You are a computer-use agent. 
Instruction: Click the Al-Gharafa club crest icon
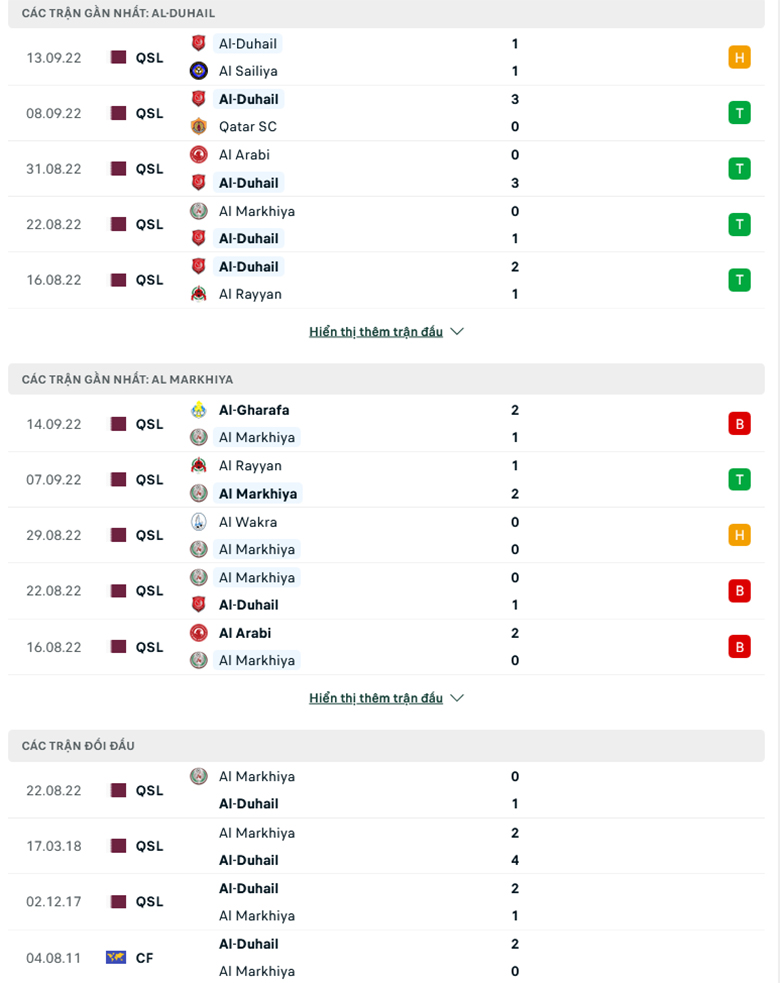pos(199,410)
